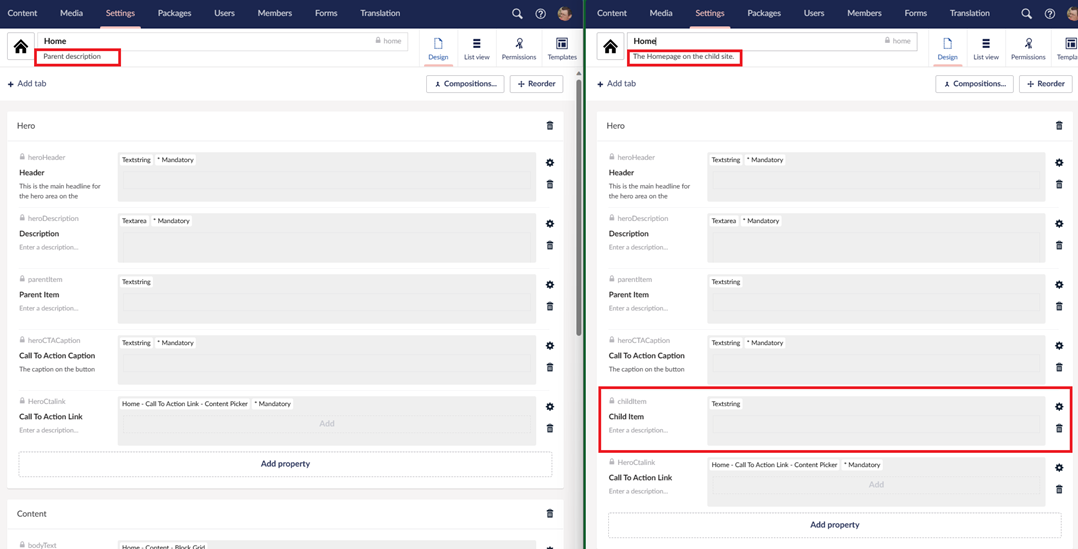
Task: Delete Content group in left window
Action: pyautogui.click(x=549, y=513)
